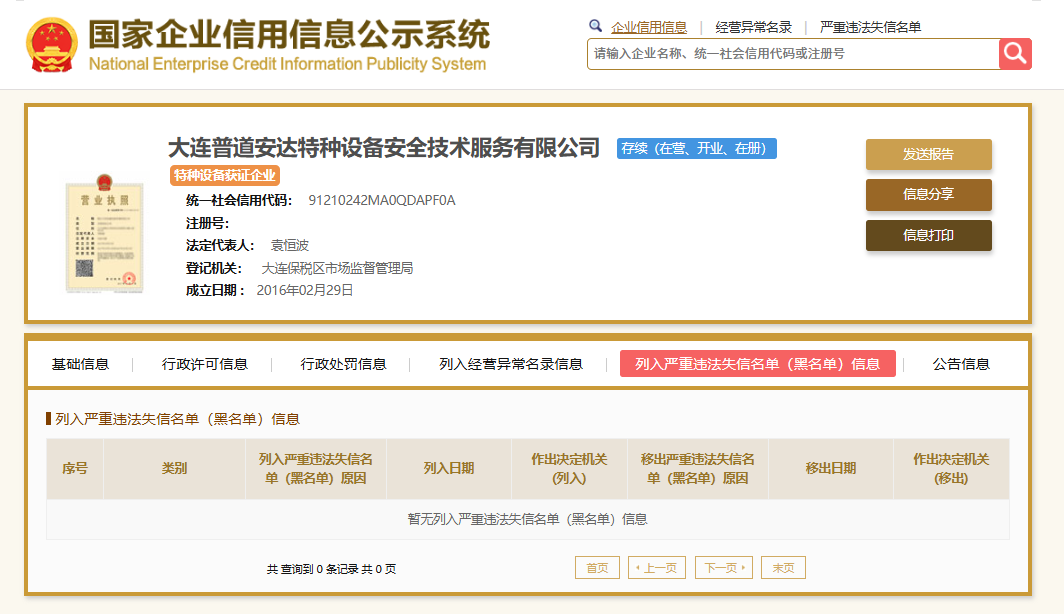Click the 登记机关 label
The height and width of the screenshot is (614, 1064).
[214, 268]
